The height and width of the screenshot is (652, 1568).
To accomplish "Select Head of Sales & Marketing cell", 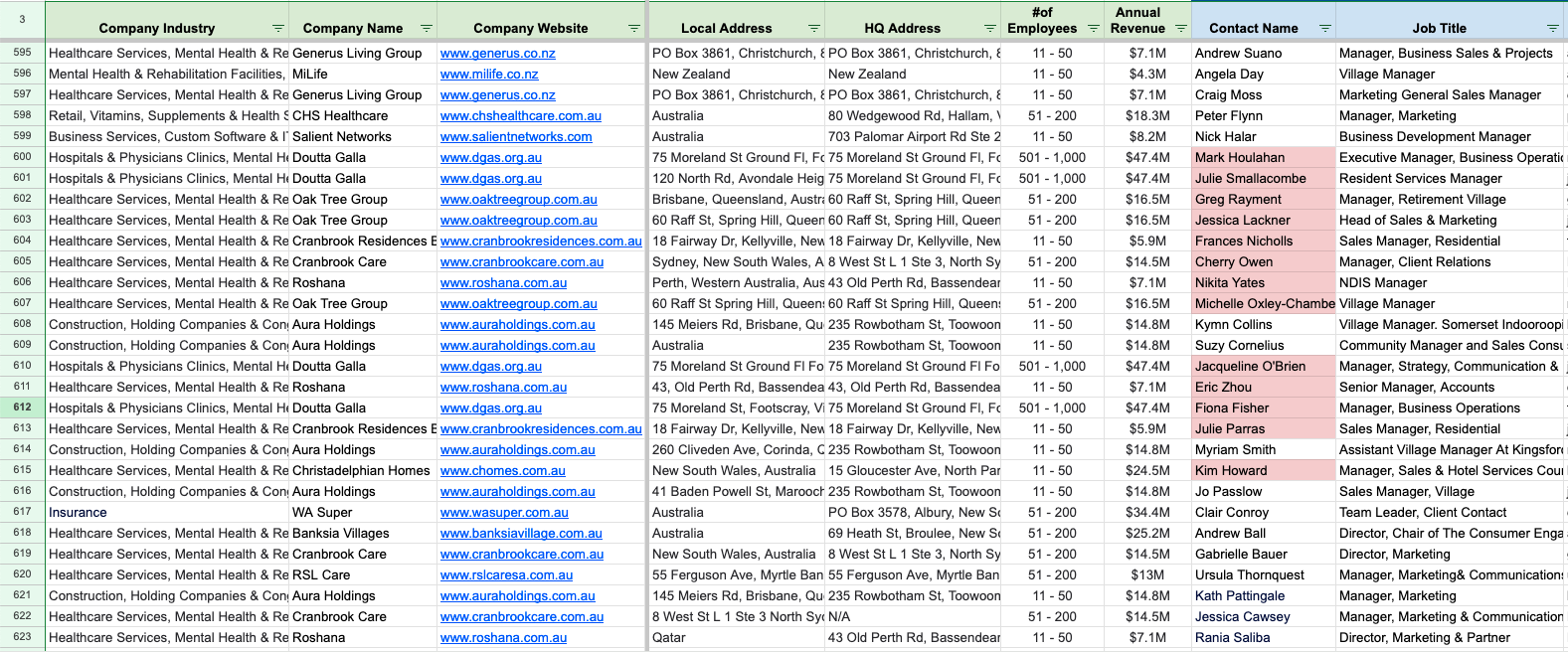I will click(x=1452, y=221).
